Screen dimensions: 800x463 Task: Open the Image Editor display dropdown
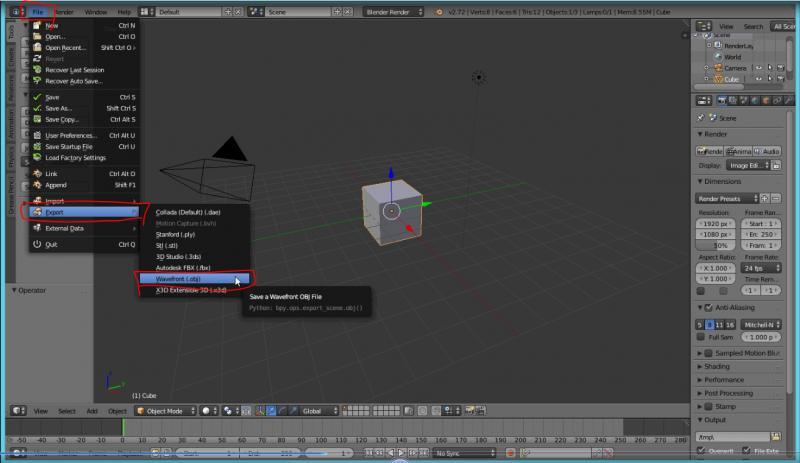pyautogui.click(x=748, y=165)
